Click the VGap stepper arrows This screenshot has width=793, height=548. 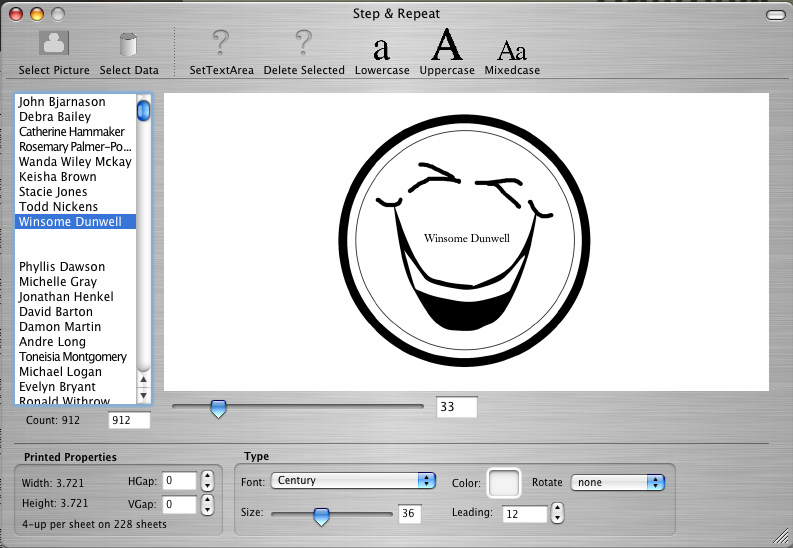(207, 505)
